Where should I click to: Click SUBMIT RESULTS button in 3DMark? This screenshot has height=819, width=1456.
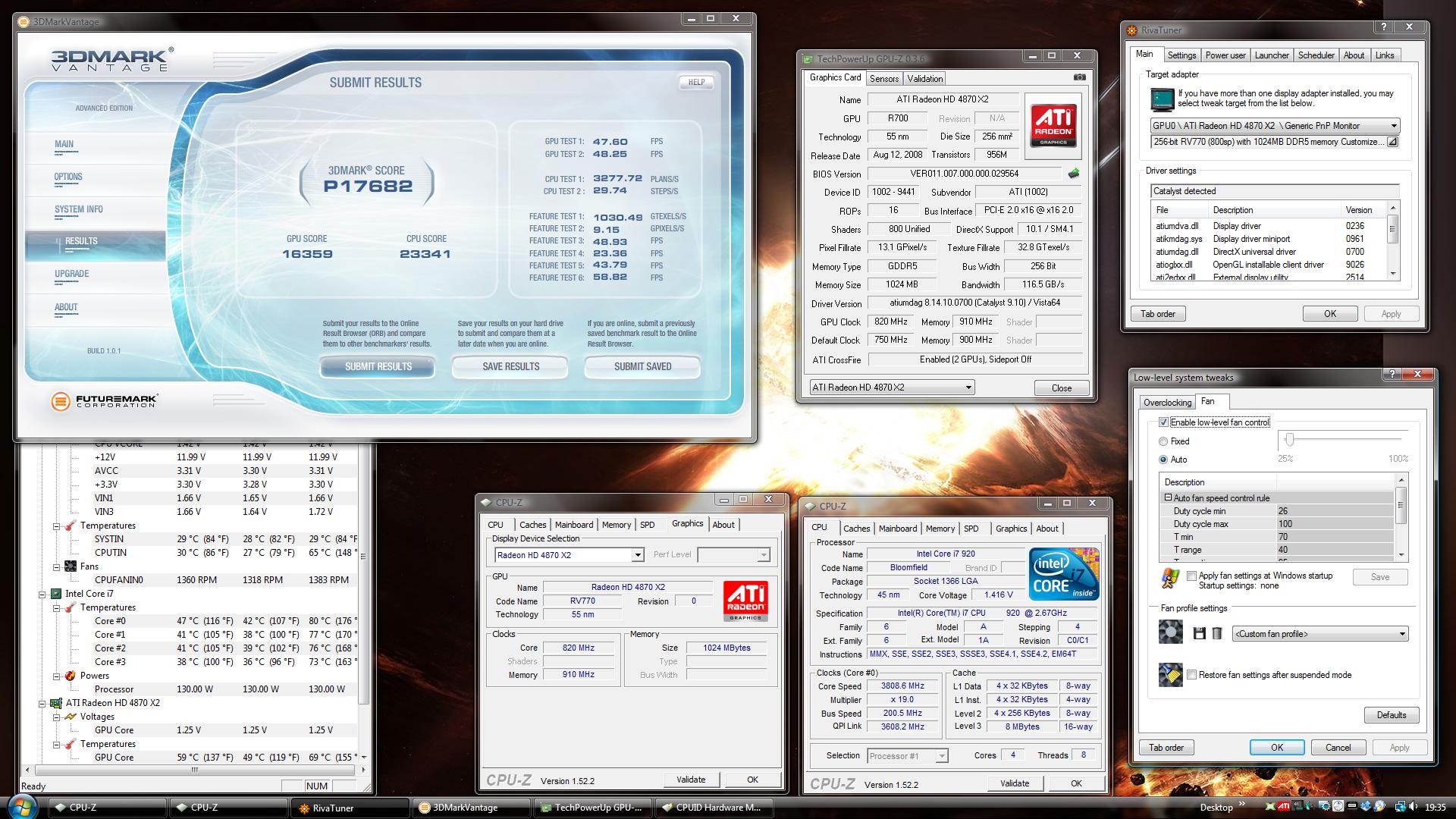click(x=378, y=367)
